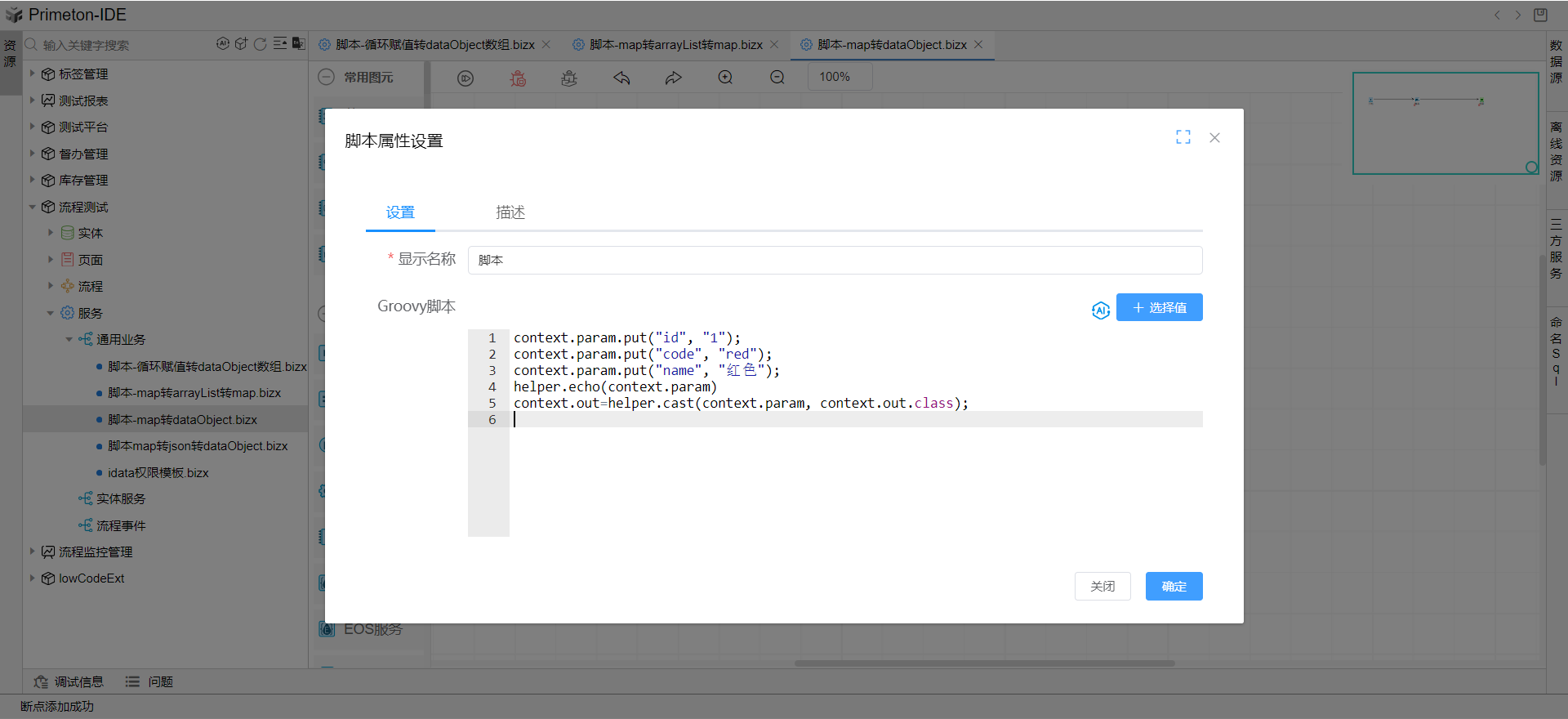Expand the script dialog to fullscreen

[1183, 137]
